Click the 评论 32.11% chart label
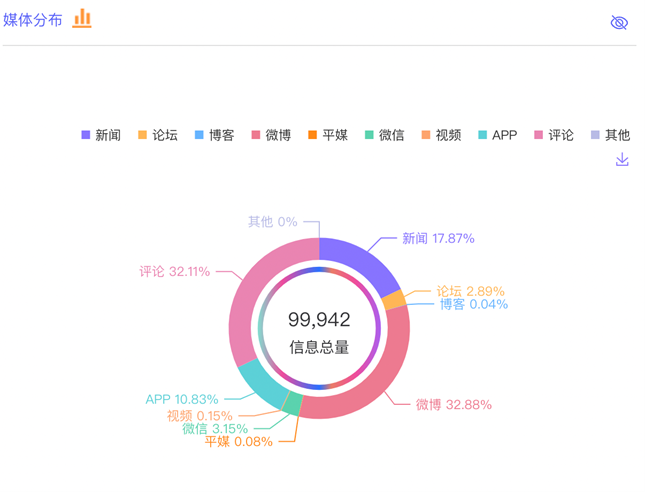Screen dimensions: 645x492 [x=175, y=271]
